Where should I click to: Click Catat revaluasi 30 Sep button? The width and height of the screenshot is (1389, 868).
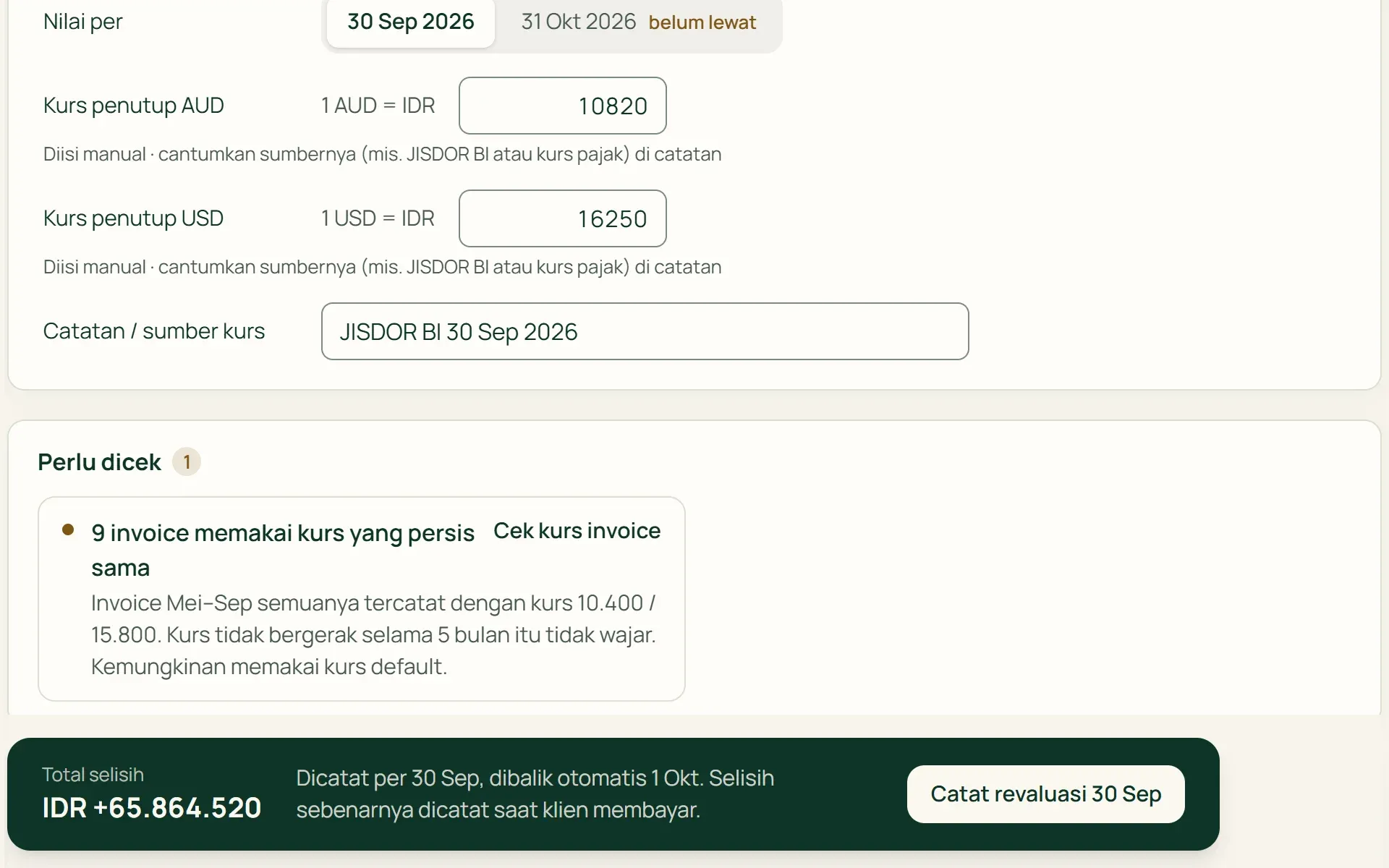(x=1045, y=794)
